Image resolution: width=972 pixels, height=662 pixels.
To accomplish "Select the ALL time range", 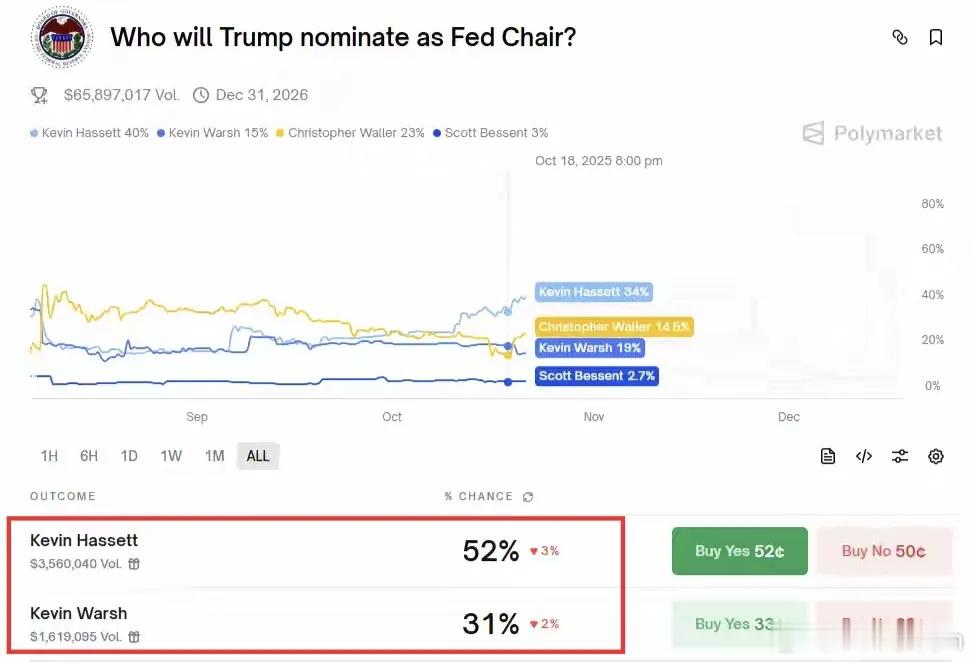I will pos(258,456).
